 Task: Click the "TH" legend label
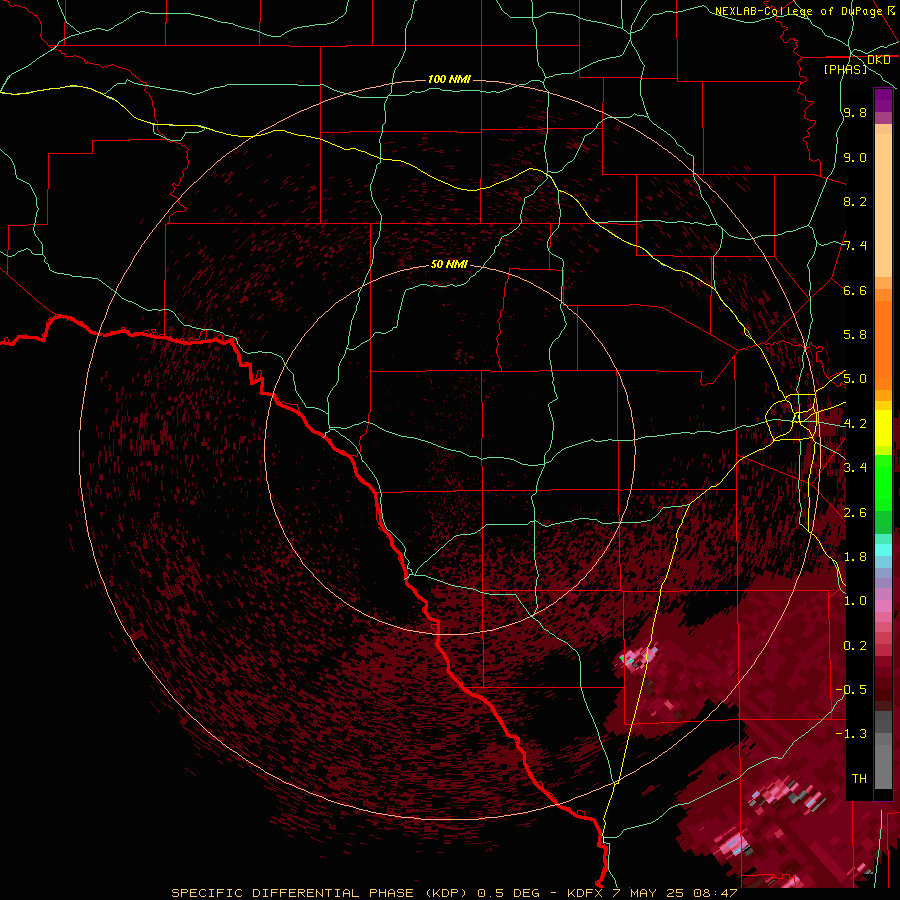pyautogui.click(x=859, y=779)
